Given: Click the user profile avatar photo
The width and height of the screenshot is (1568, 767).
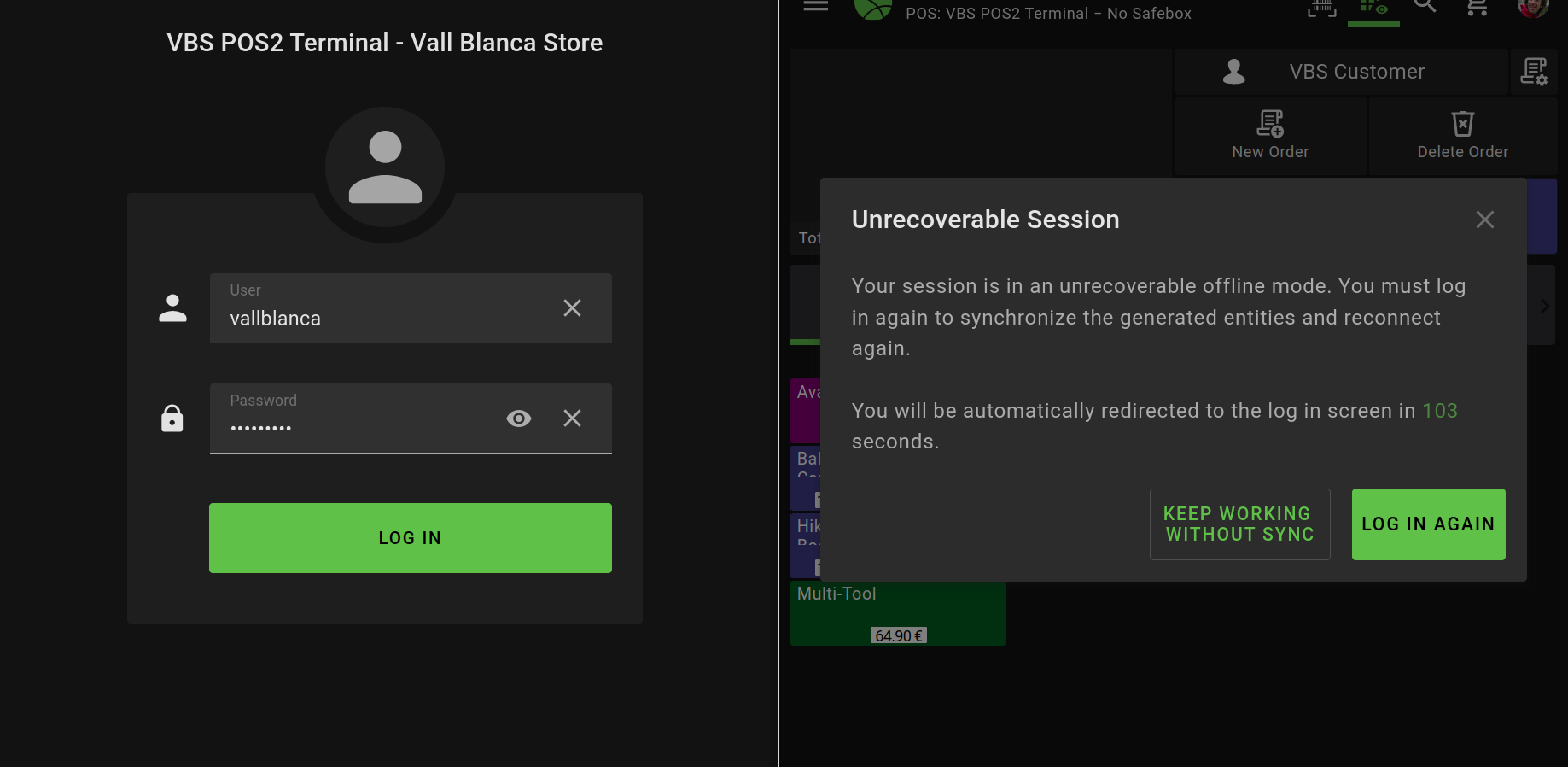Looking at the screenshot, I should click(1532, 7).
